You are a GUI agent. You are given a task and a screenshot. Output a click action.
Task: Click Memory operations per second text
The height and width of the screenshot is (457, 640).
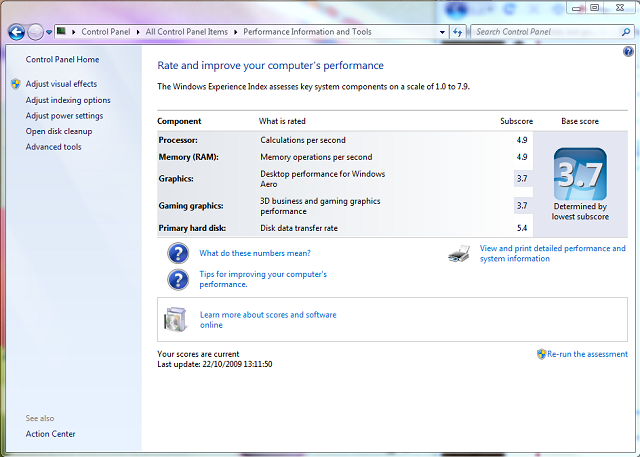pos(316,157)
